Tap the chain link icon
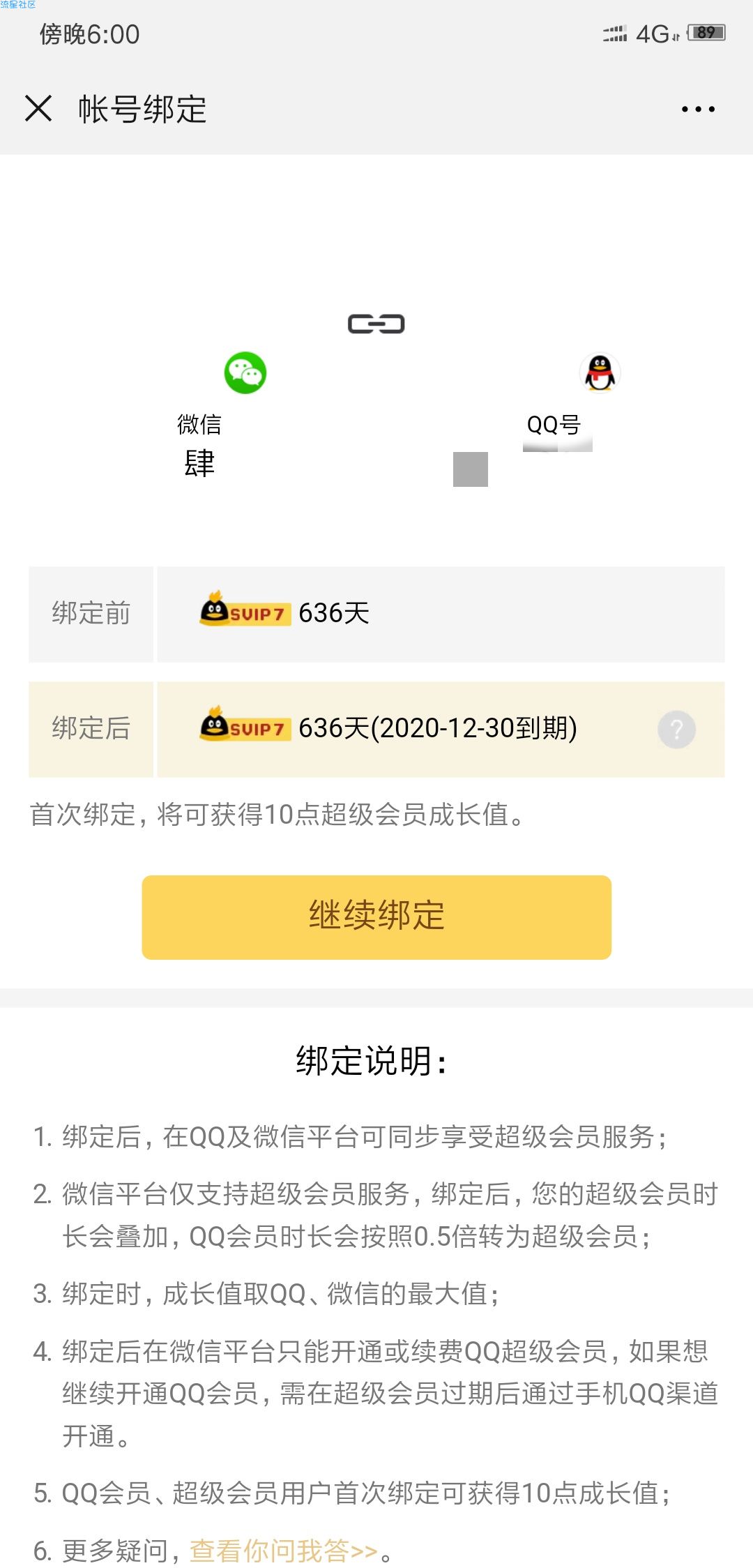The image size is (753, 1568). click(x=376, y=324)
